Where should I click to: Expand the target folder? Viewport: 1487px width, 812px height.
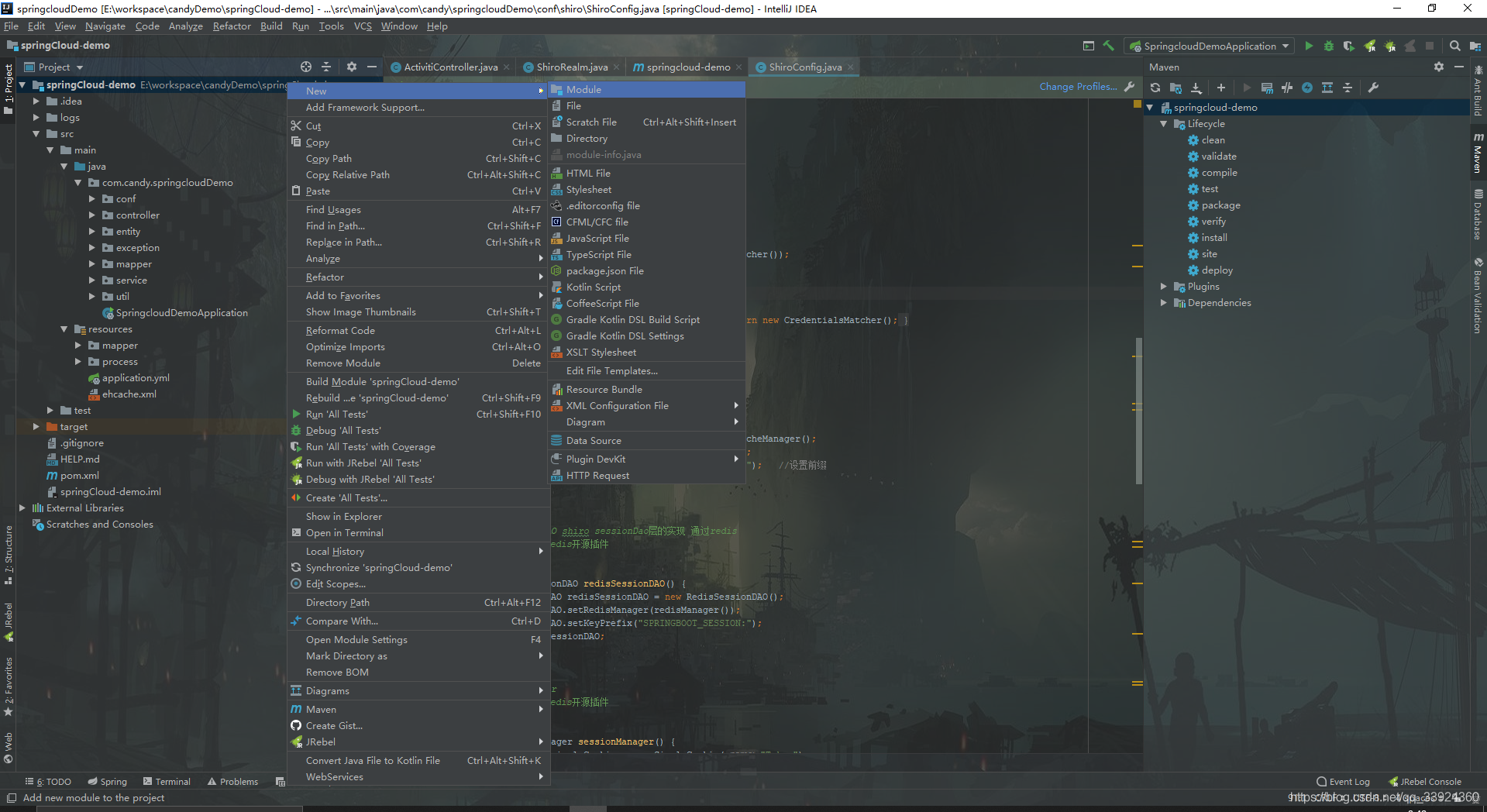(x=36, y=427)
